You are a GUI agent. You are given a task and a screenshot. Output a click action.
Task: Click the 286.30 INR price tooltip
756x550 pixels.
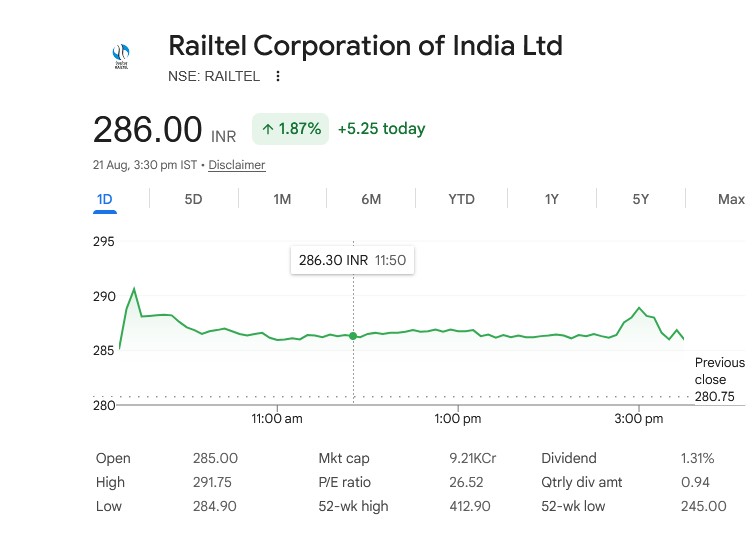pos(352,260)
